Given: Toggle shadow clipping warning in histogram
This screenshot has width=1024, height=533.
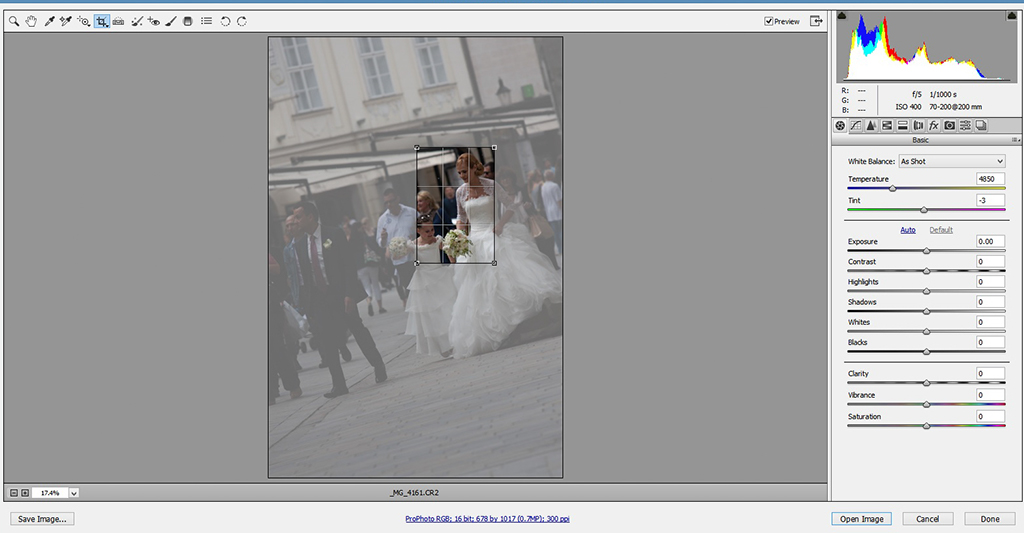Looking at the screenshot, I should pyautogui.click(x=842, y=16).
